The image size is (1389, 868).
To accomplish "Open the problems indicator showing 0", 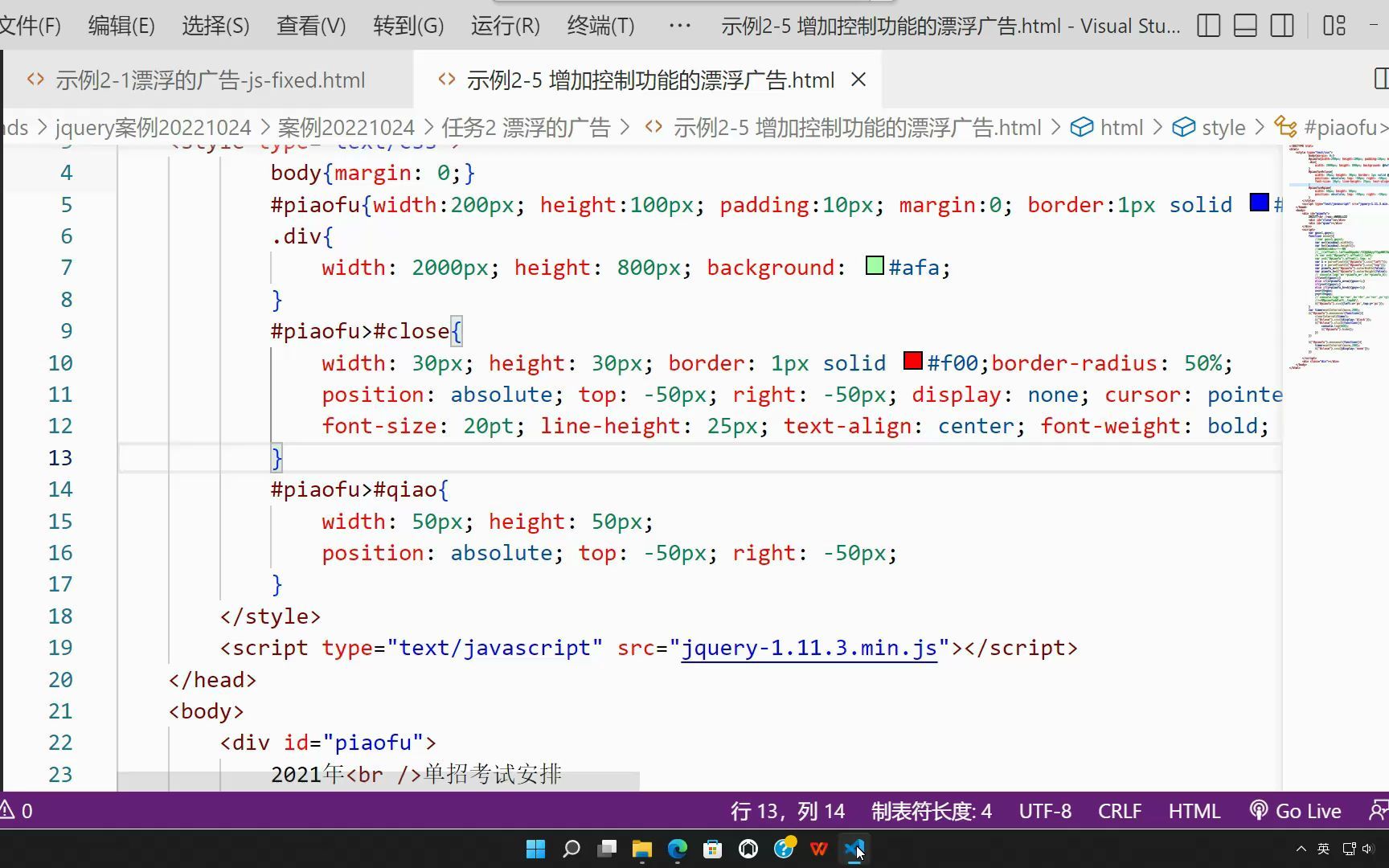I will click(16, 811).
